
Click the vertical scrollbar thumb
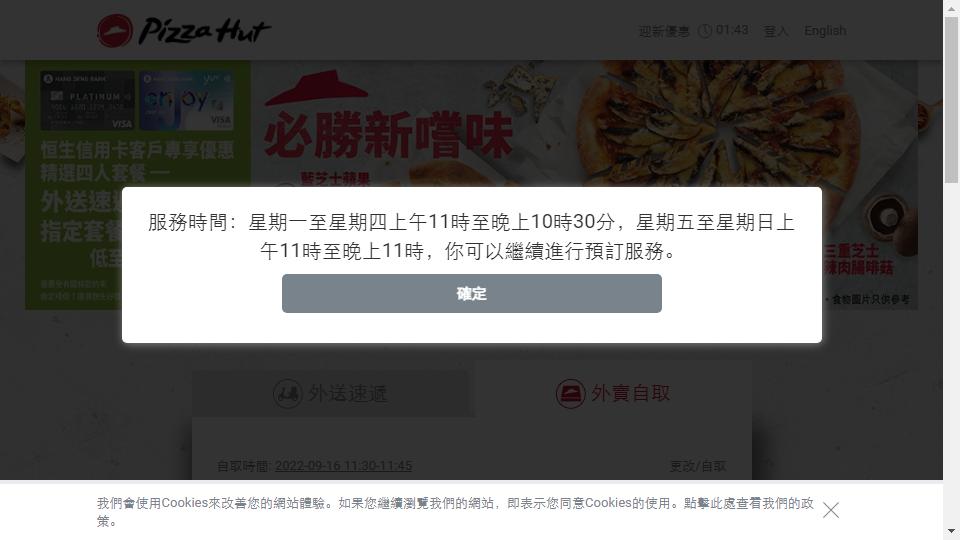tap(951, 100)
